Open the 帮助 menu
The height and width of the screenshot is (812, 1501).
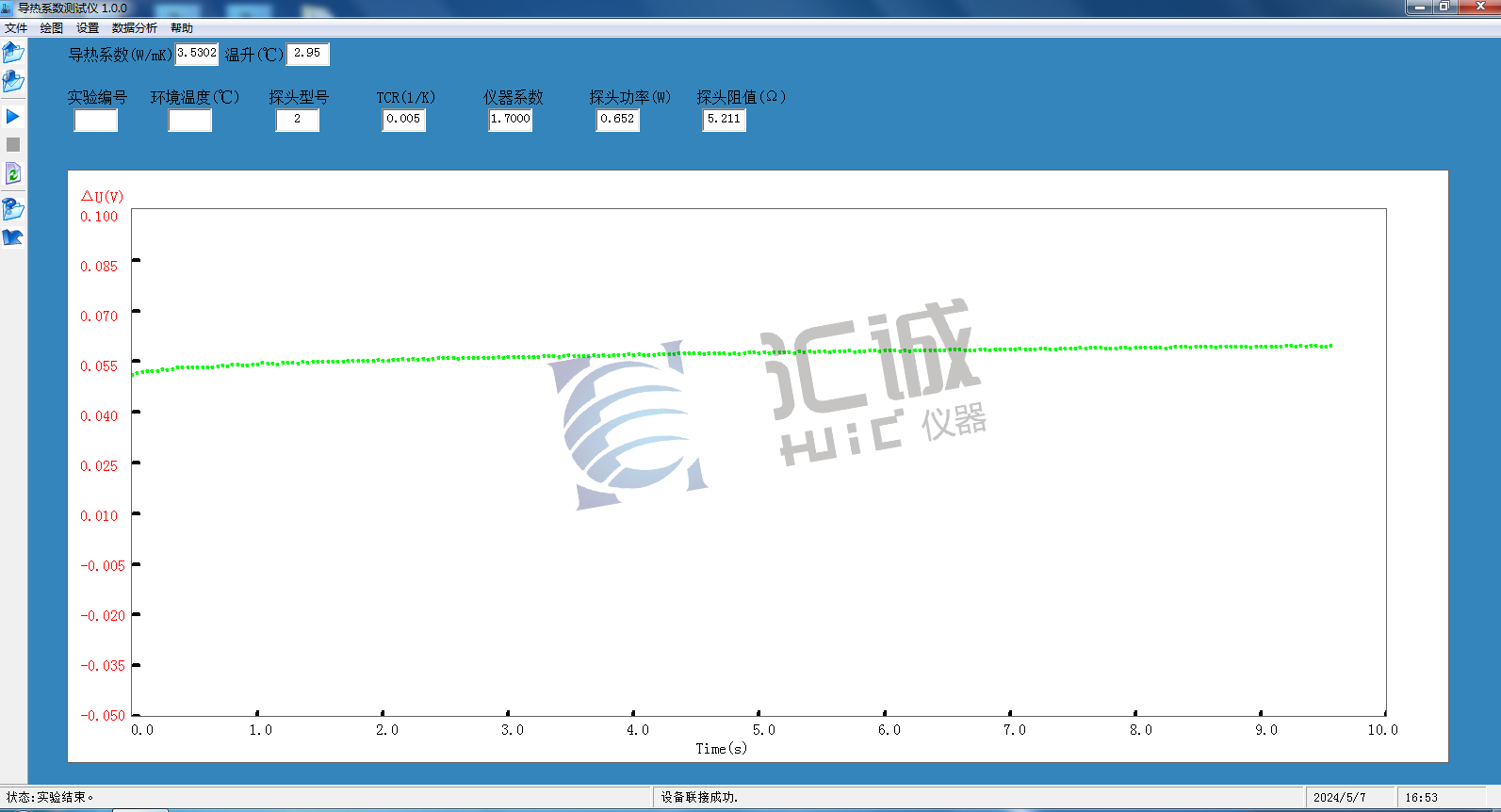point(182,28)
